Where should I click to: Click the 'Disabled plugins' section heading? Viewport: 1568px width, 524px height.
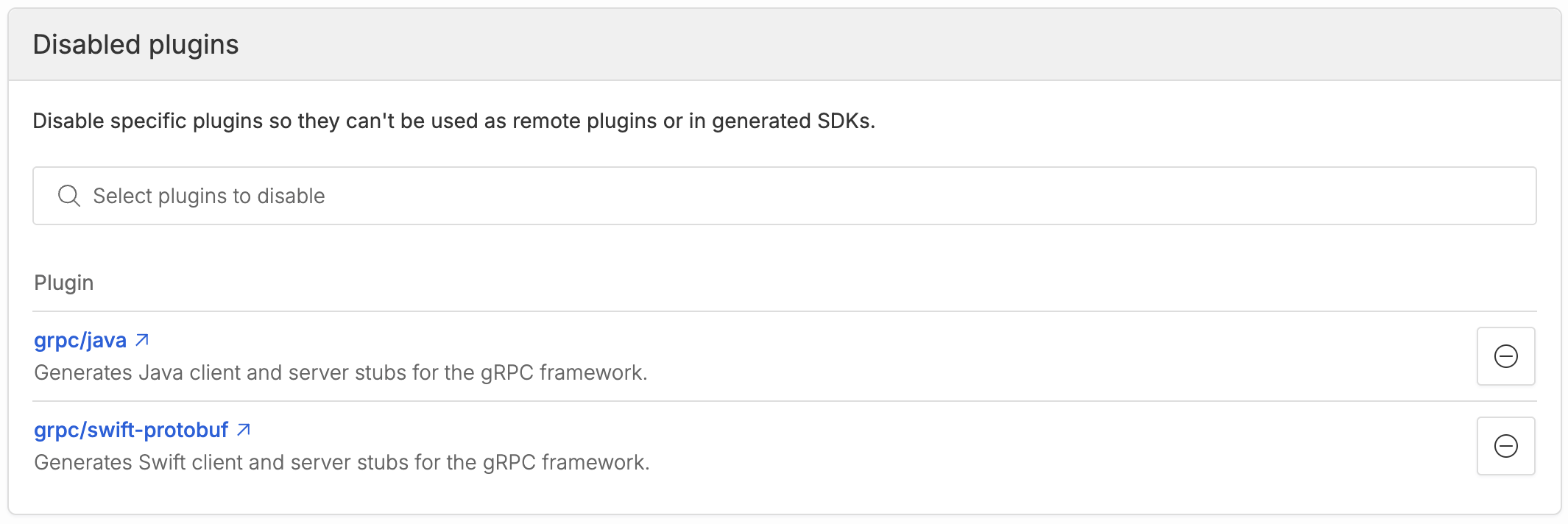point(136,45)
